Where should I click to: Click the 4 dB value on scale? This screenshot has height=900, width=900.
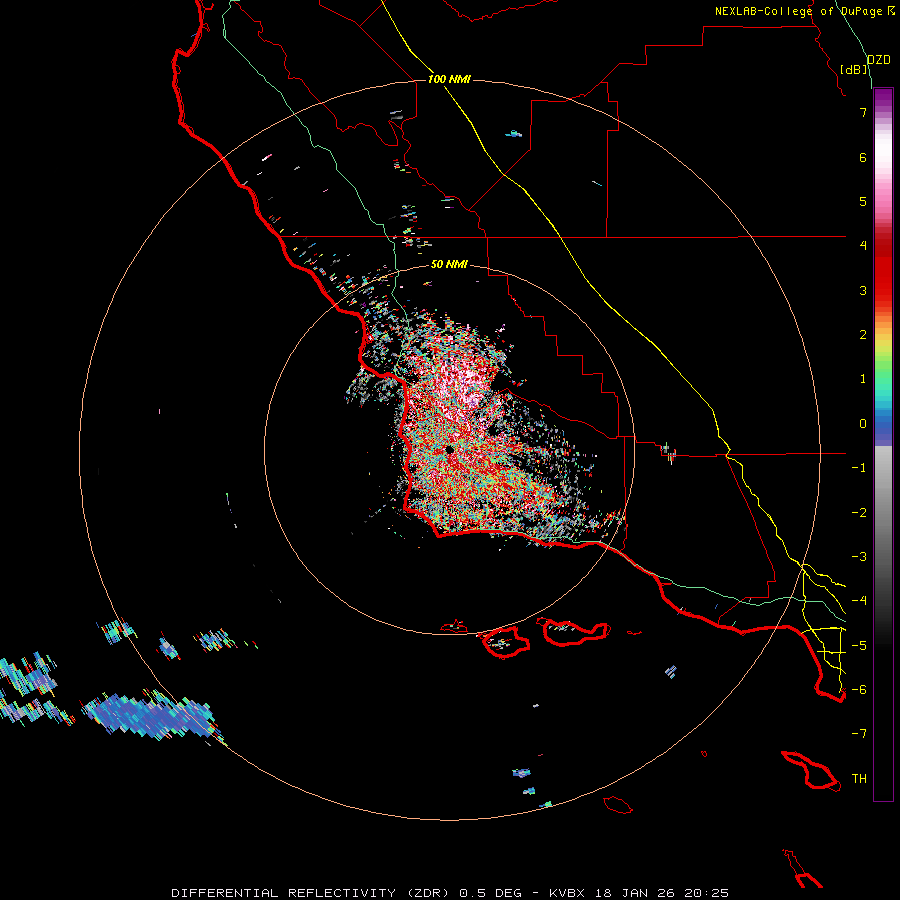tap(863, 246)
